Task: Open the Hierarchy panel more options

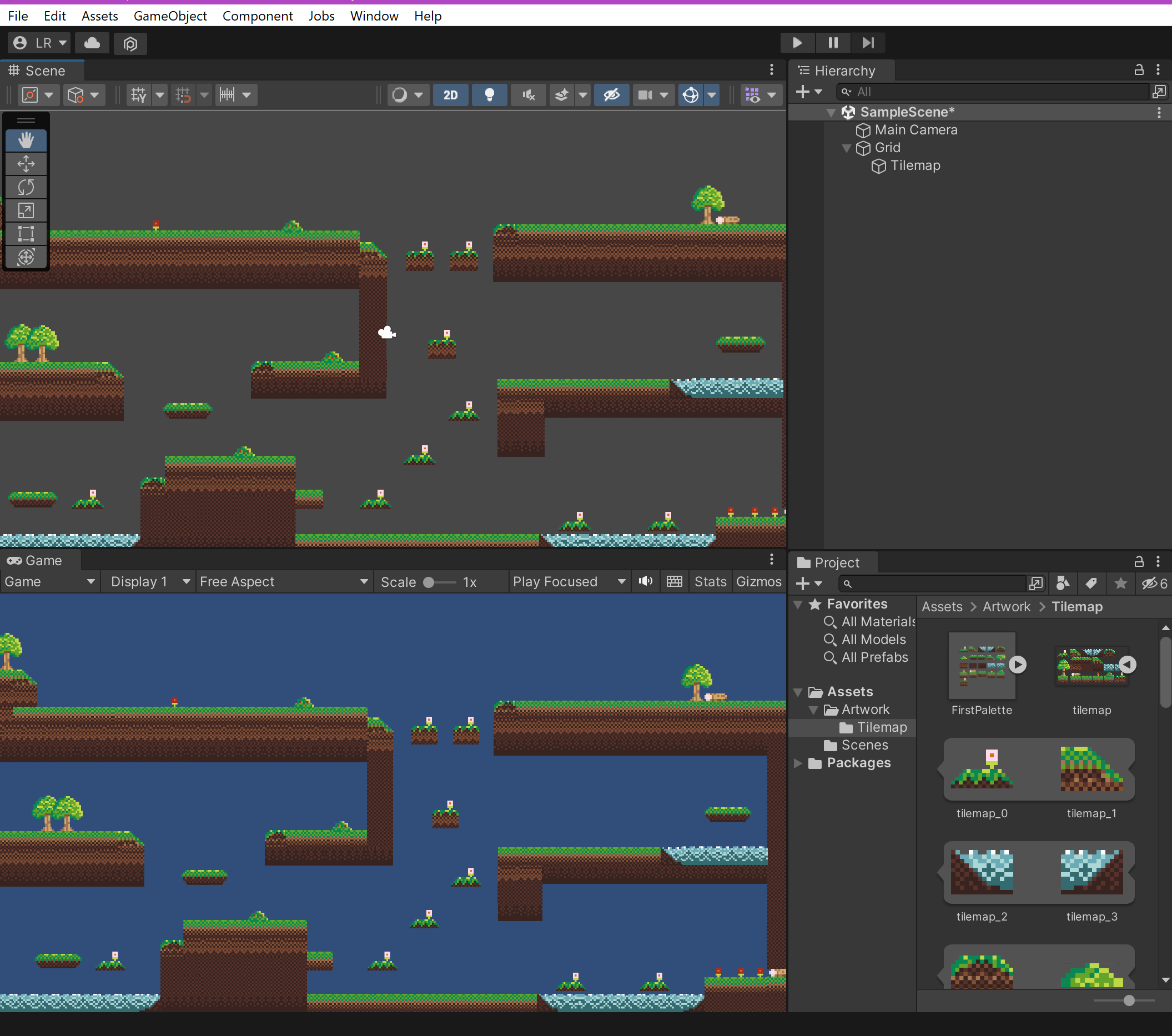Action: point(1158,70)
